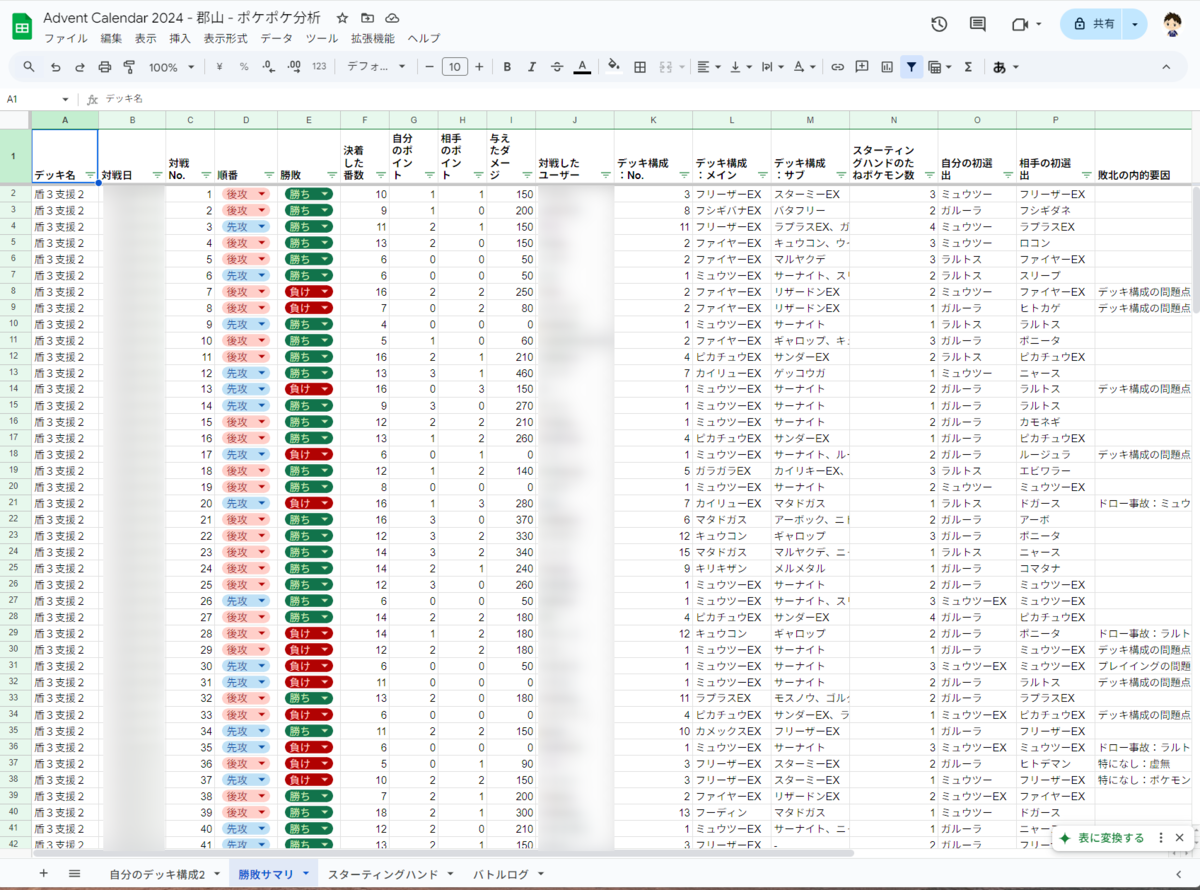The width and height of the screenshot is (1200, 890).
Task: Click 表に変換する button
Action: 1101,838
